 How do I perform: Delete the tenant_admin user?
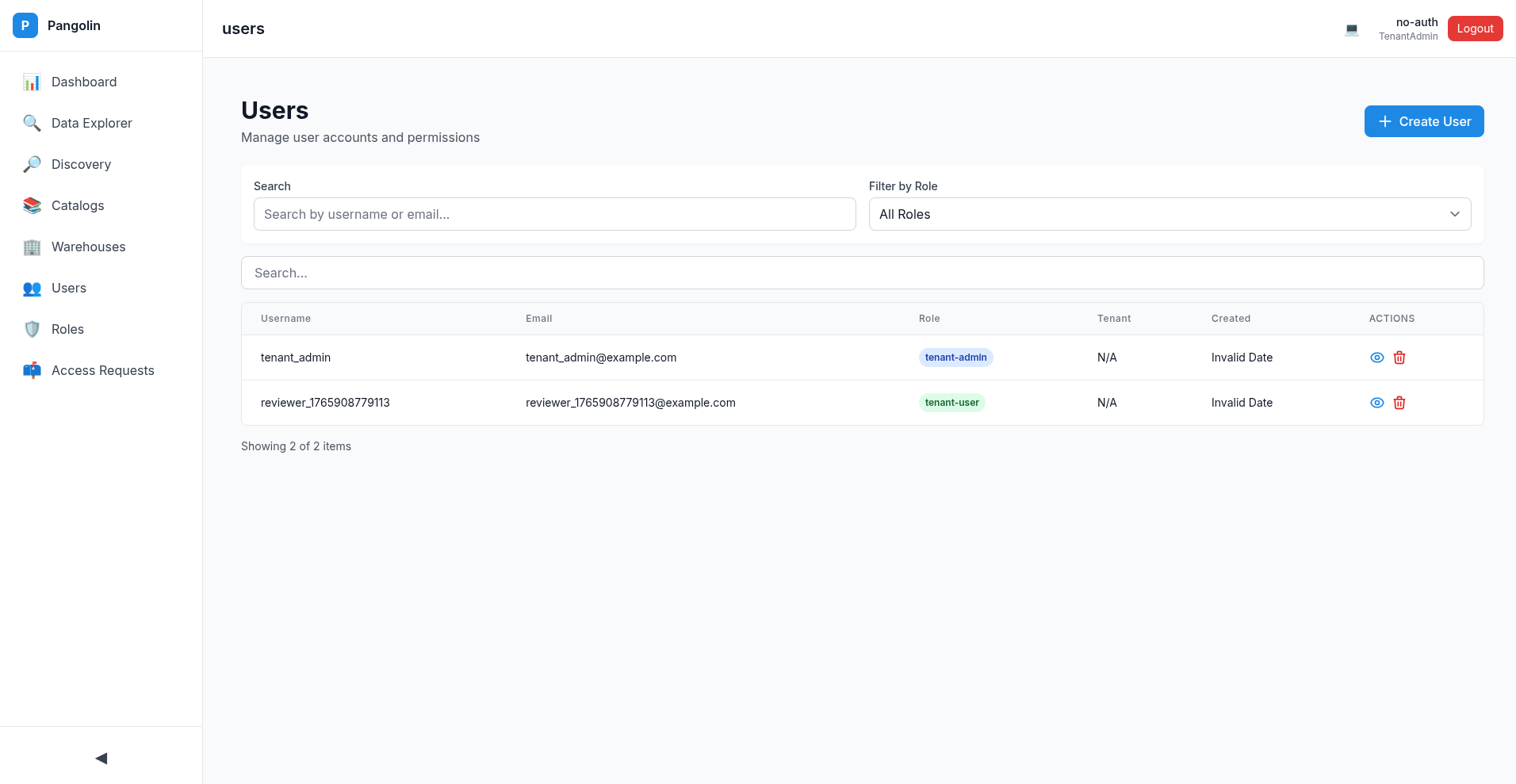pos(1399,358)
